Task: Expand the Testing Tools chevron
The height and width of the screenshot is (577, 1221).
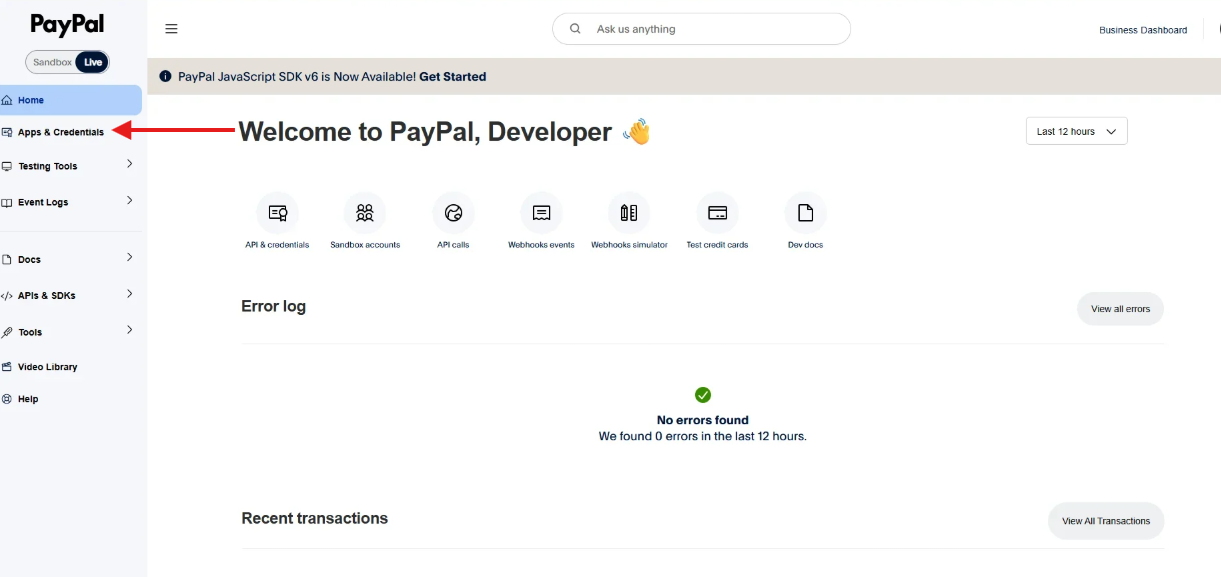Action: point(129,164)
